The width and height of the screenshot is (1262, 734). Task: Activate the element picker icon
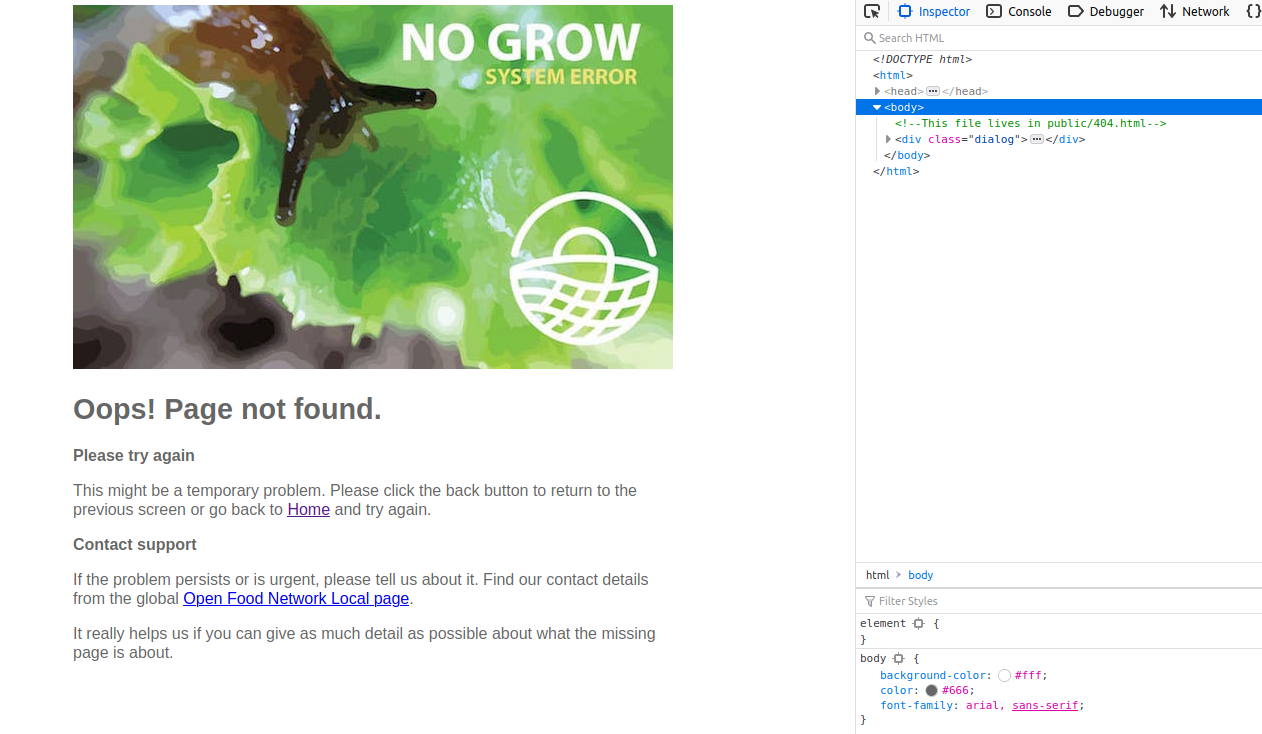coord(872,11)
